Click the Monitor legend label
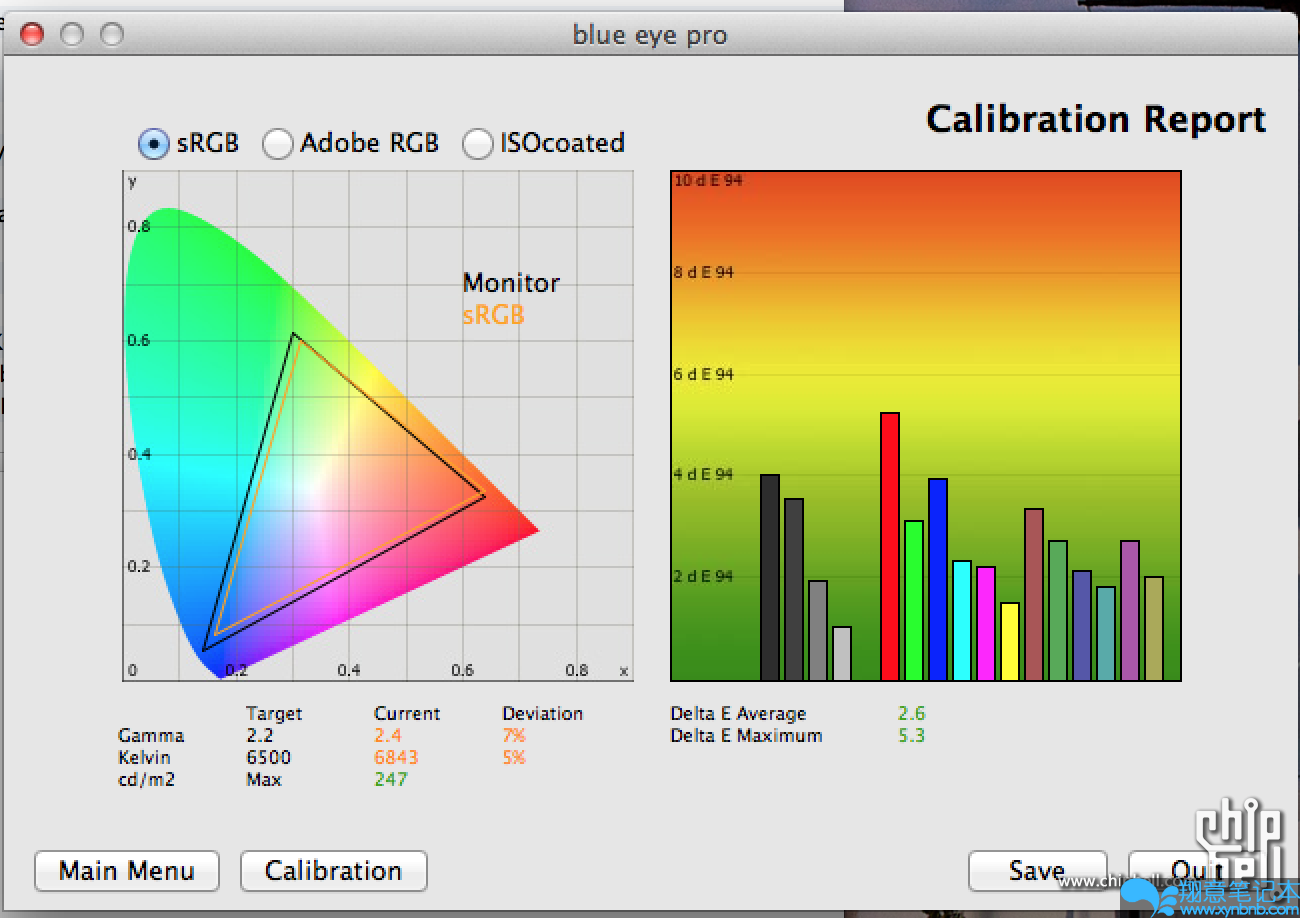Viewport: 1300px width, 918px height. click(511, 283)
